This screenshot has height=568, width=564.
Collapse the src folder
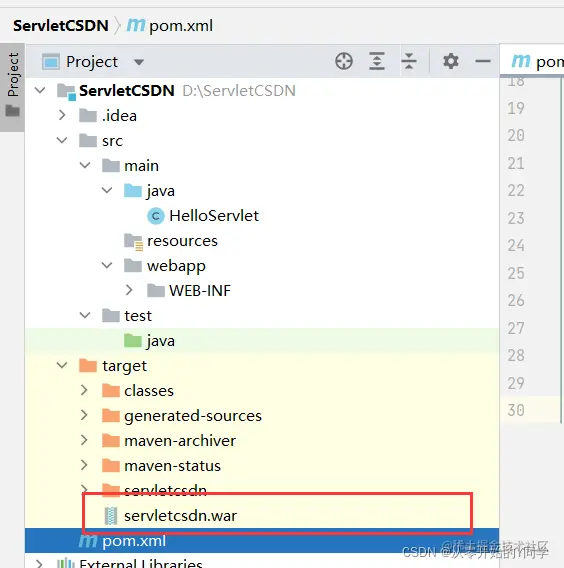pos(62,140)
